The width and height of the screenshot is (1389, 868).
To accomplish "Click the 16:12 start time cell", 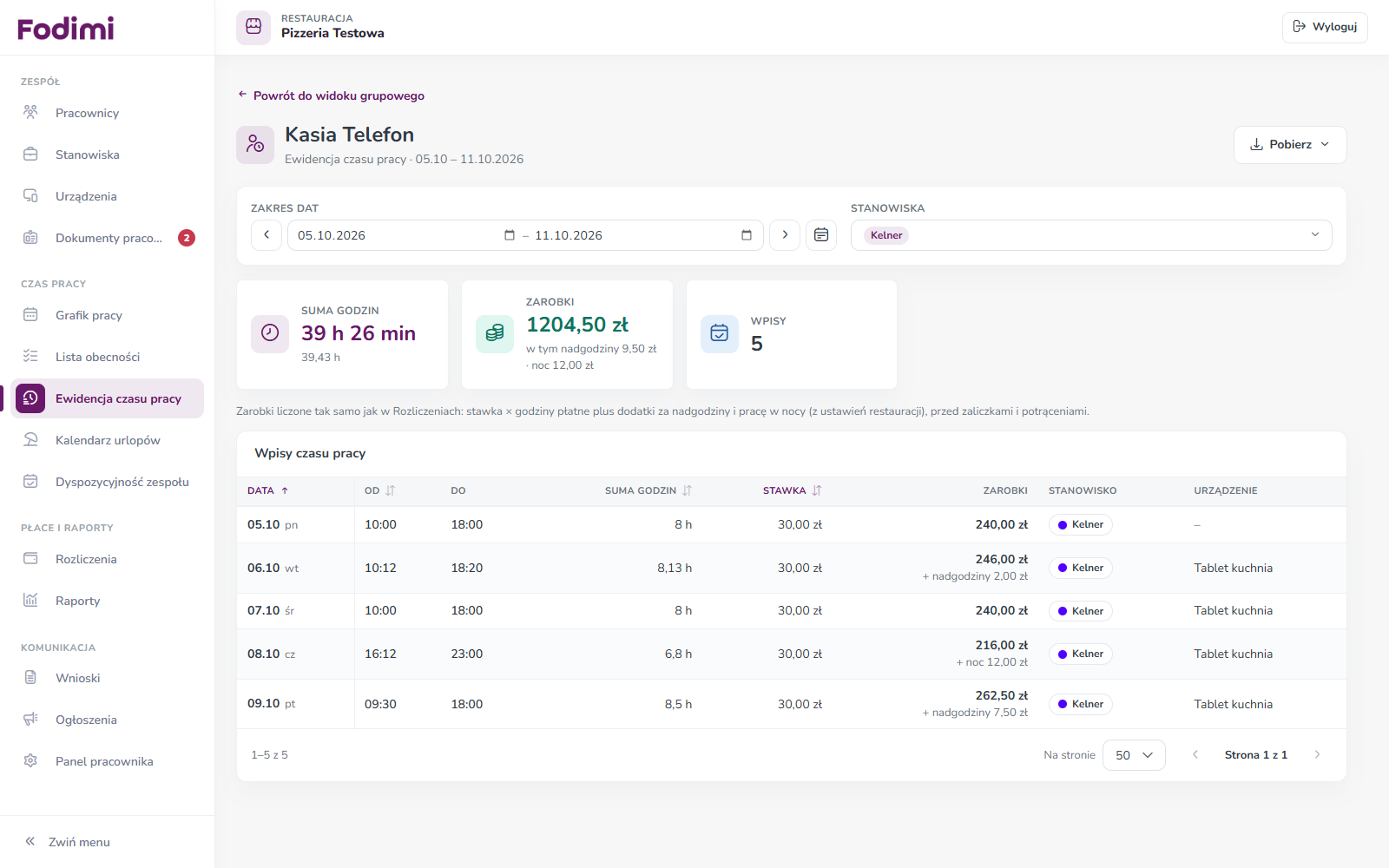I will (380, 654).
